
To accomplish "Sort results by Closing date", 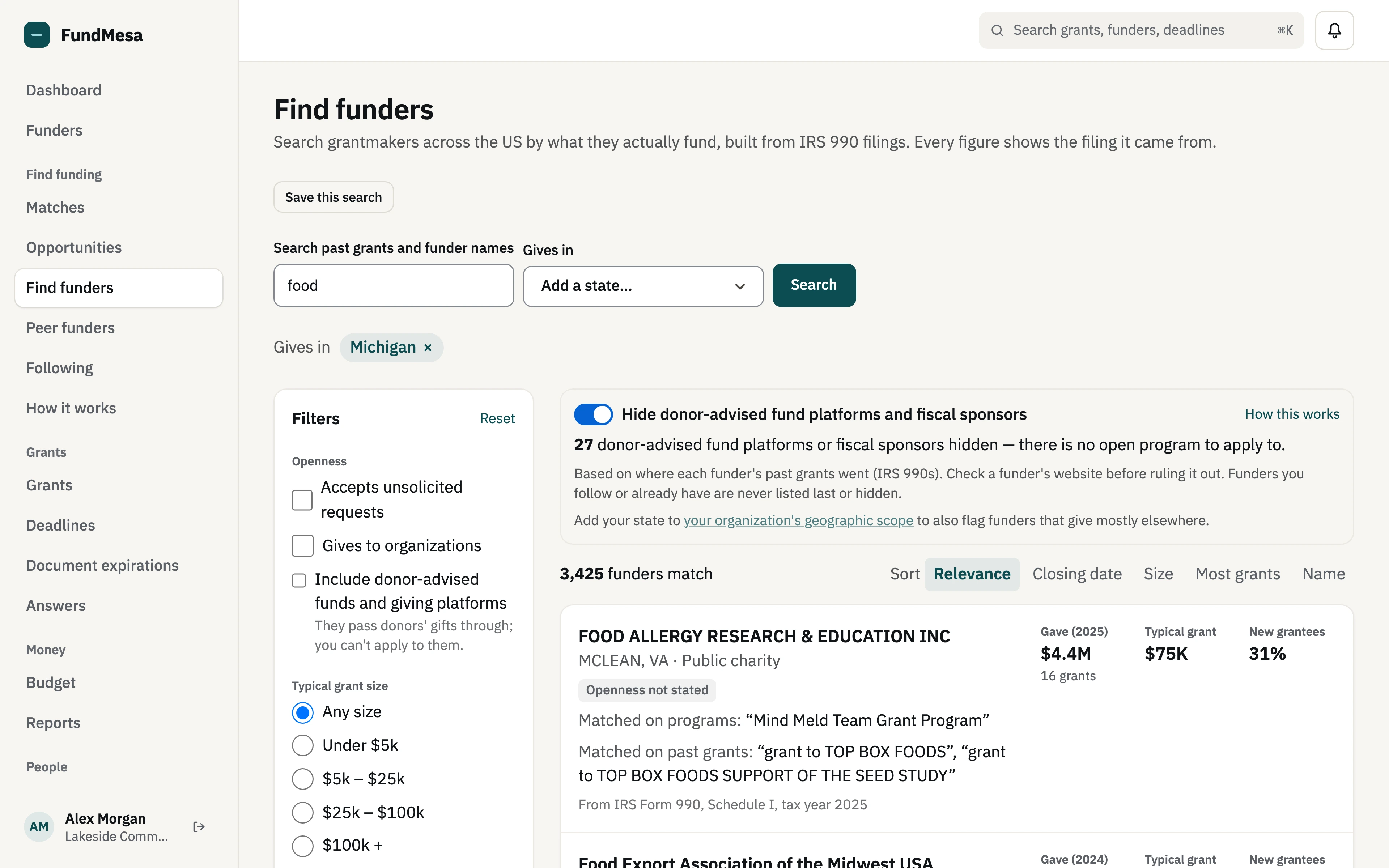I will [1077, 574].
